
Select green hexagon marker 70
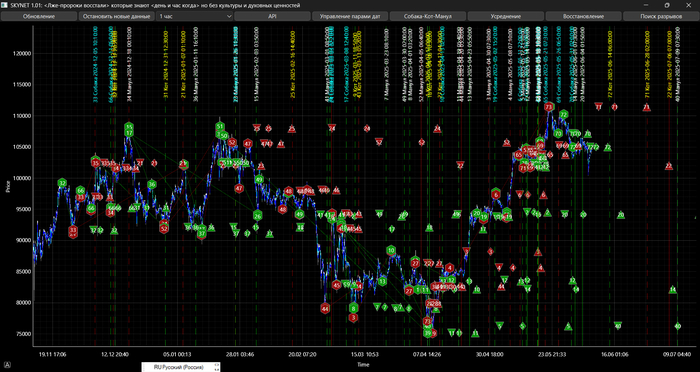558,133
